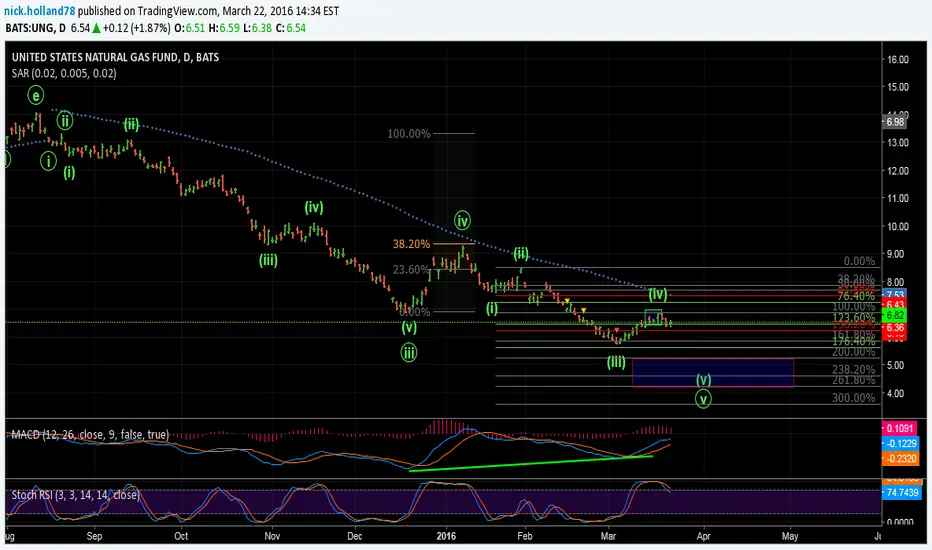Select the Stoch RSI (3, 3, 14, 14, close) label
This screenshot has width=932, height=550.
click(75, 495)
